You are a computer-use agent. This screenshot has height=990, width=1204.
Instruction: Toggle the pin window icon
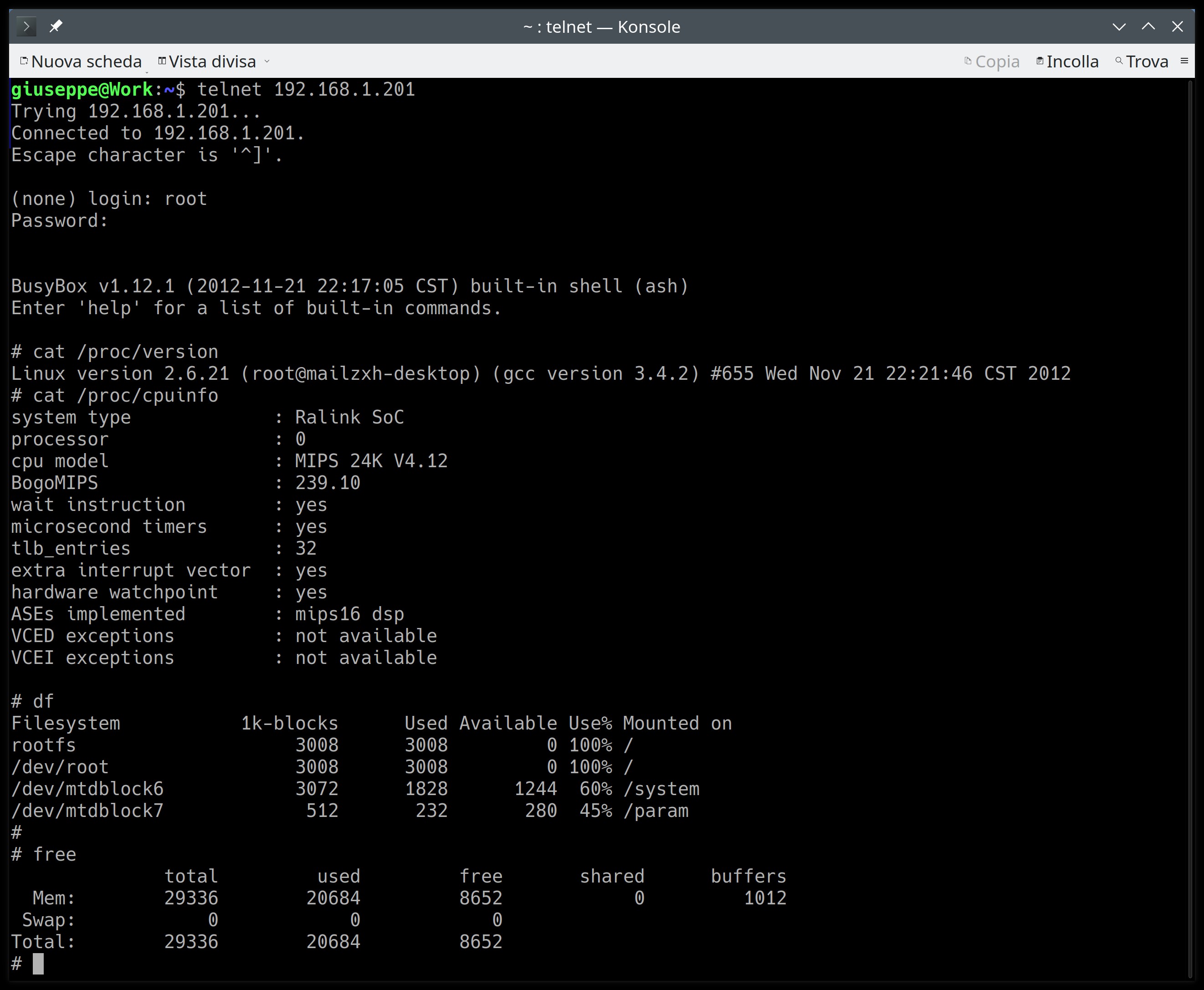(55, 26)
